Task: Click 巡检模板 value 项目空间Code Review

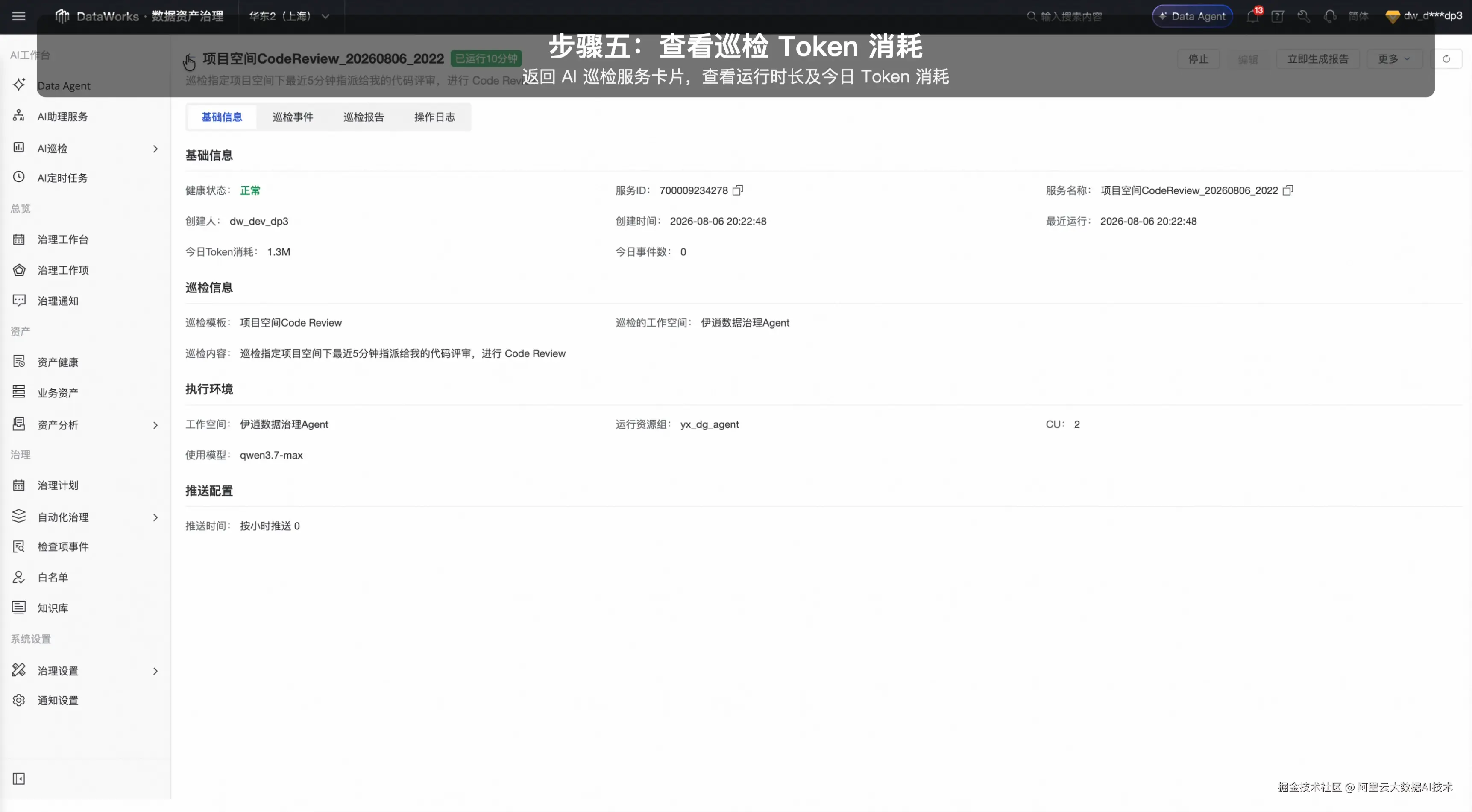Action: coord(291,323)
